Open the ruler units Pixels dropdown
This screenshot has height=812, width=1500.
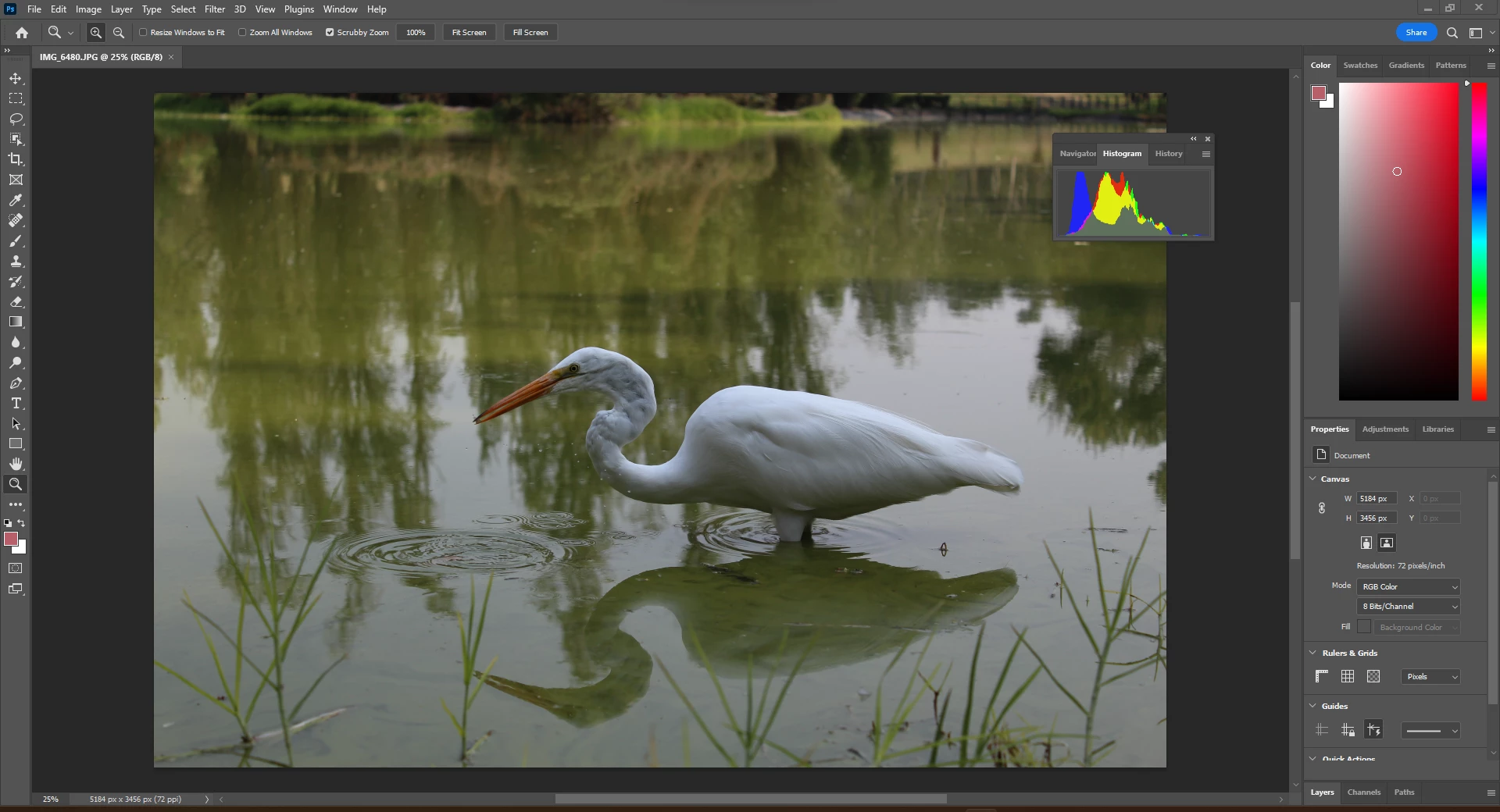coord(1430,677)
